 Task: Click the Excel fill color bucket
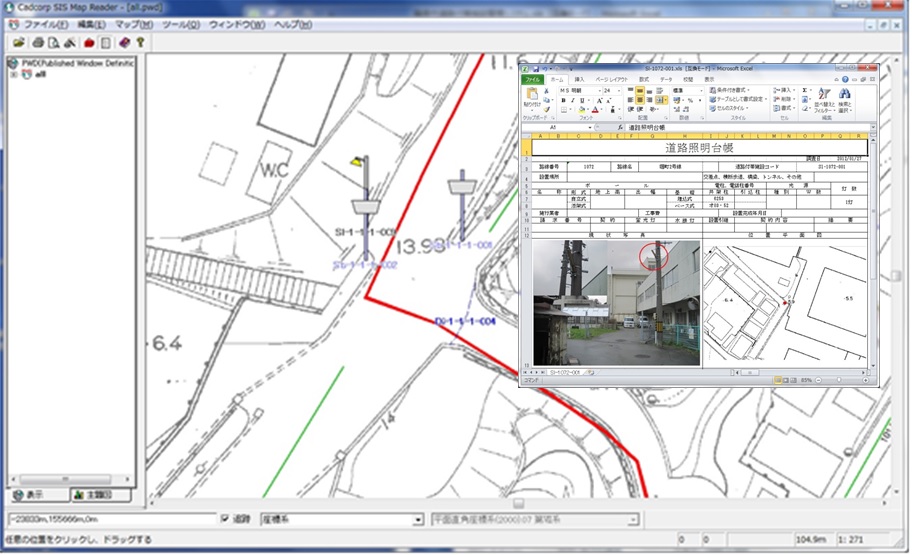[x=581, y=109]
